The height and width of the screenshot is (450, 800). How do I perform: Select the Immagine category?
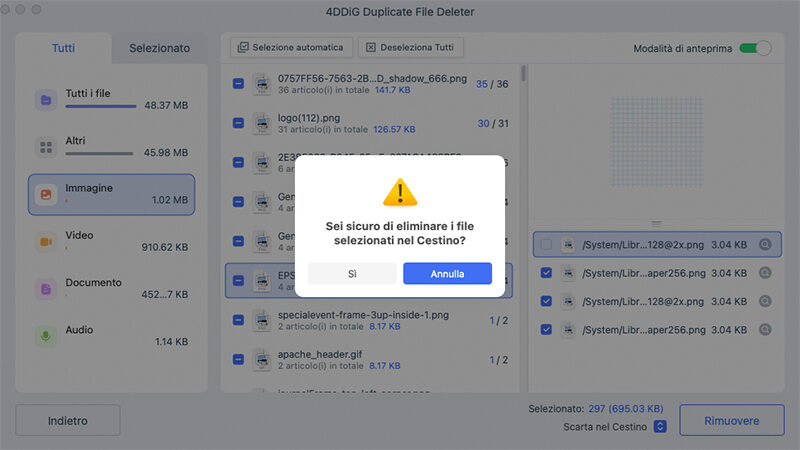(111, 194)
